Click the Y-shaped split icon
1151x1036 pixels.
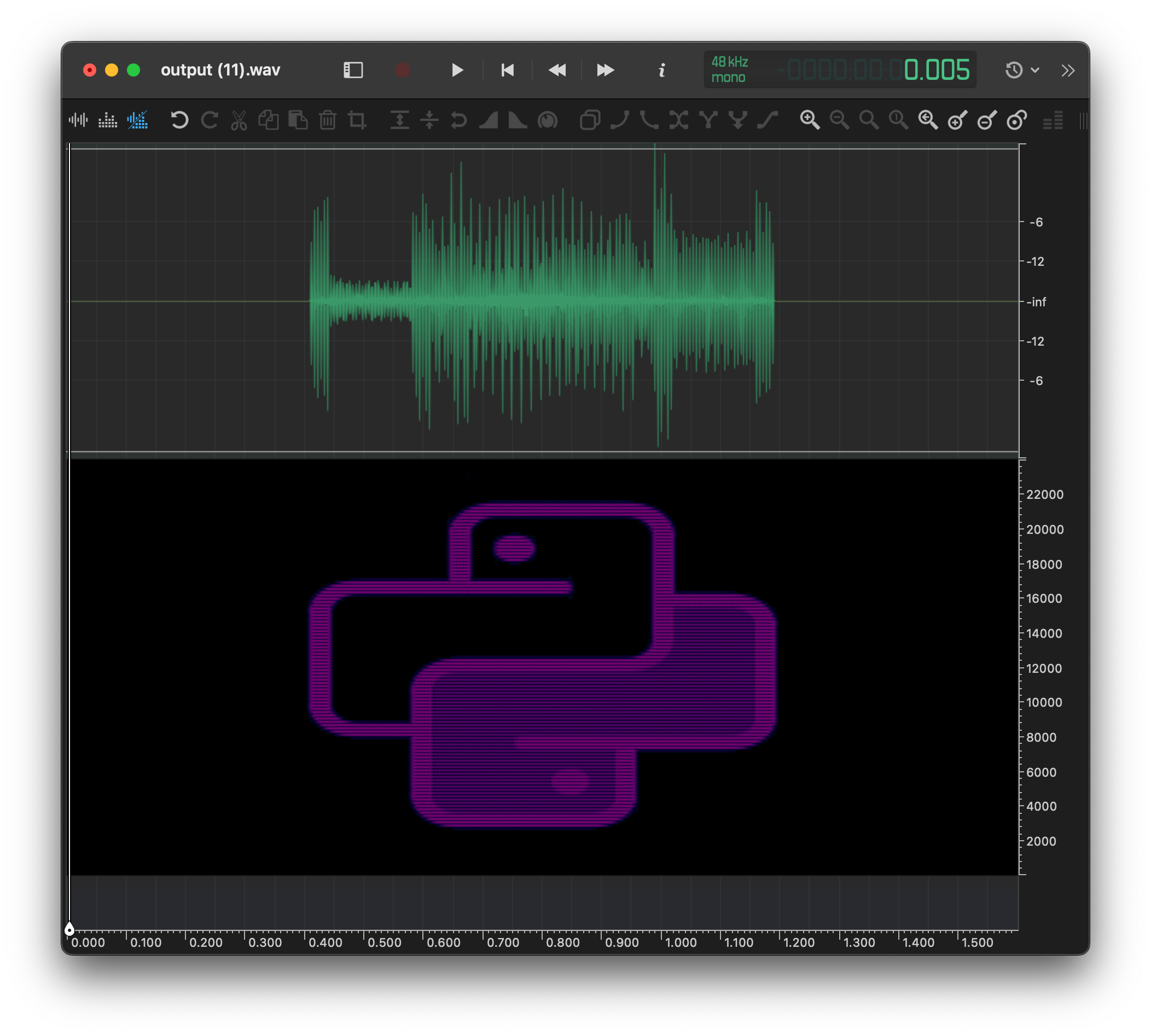coord(708,120)
